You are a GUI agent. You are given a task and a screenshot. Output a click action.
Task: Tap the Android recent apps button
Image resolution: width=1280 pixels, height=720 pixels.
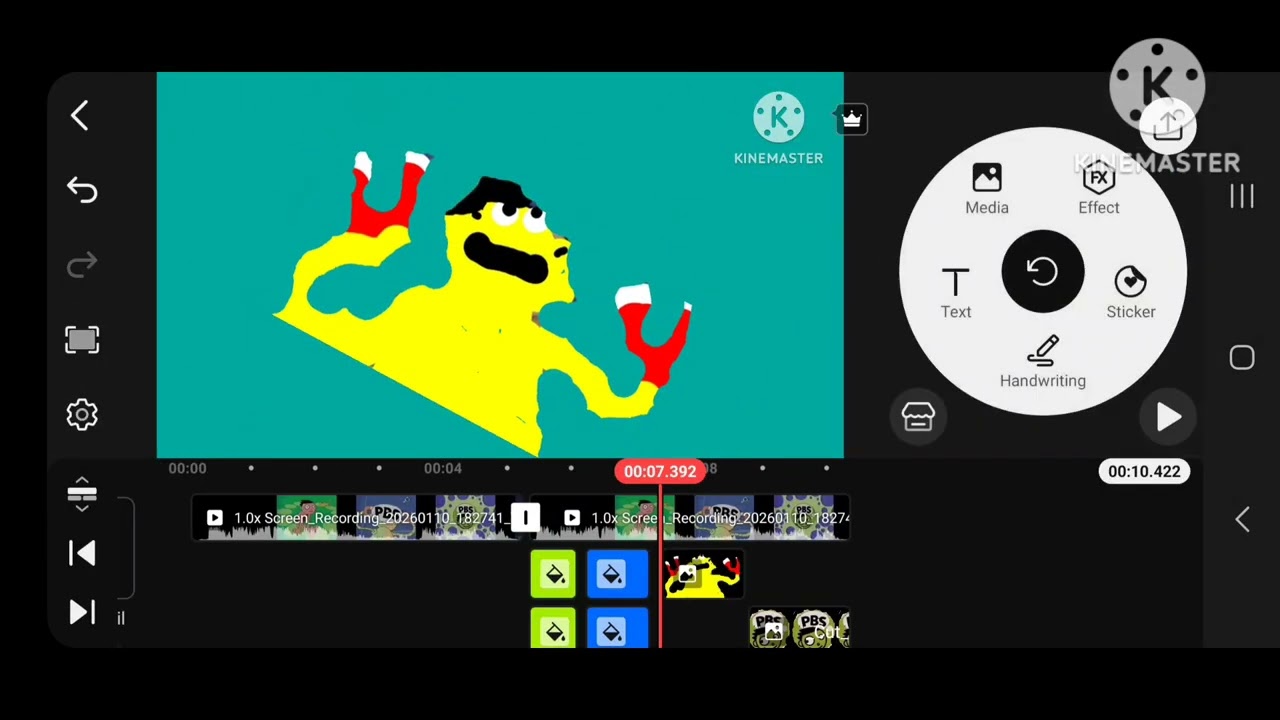[1242, 197]
